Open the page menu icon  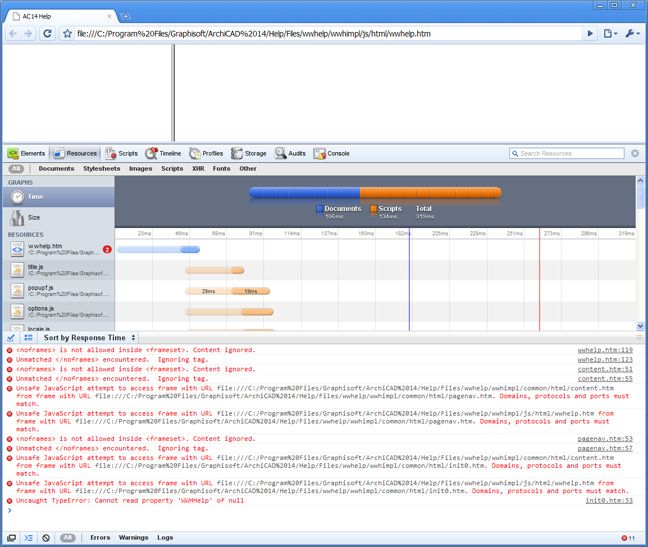(610, 33)
